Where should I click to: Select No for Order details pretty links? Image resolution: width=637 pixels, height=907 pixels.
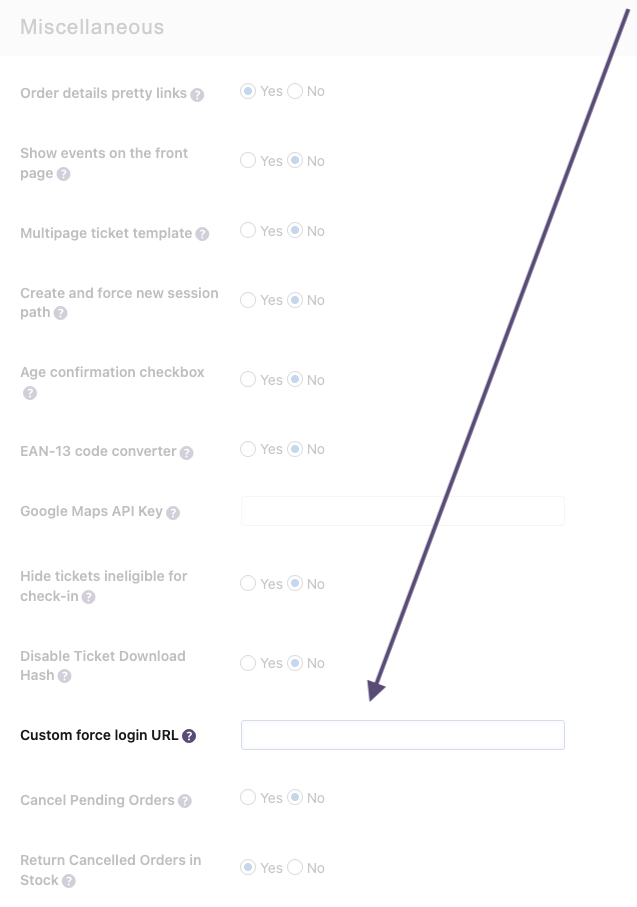coord(295,91)
